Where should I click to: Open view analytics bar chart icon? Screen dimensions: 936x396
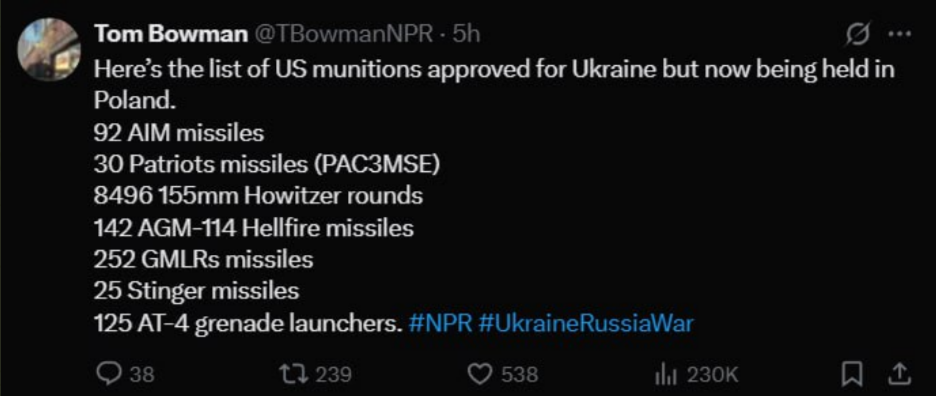click(664, 375)
